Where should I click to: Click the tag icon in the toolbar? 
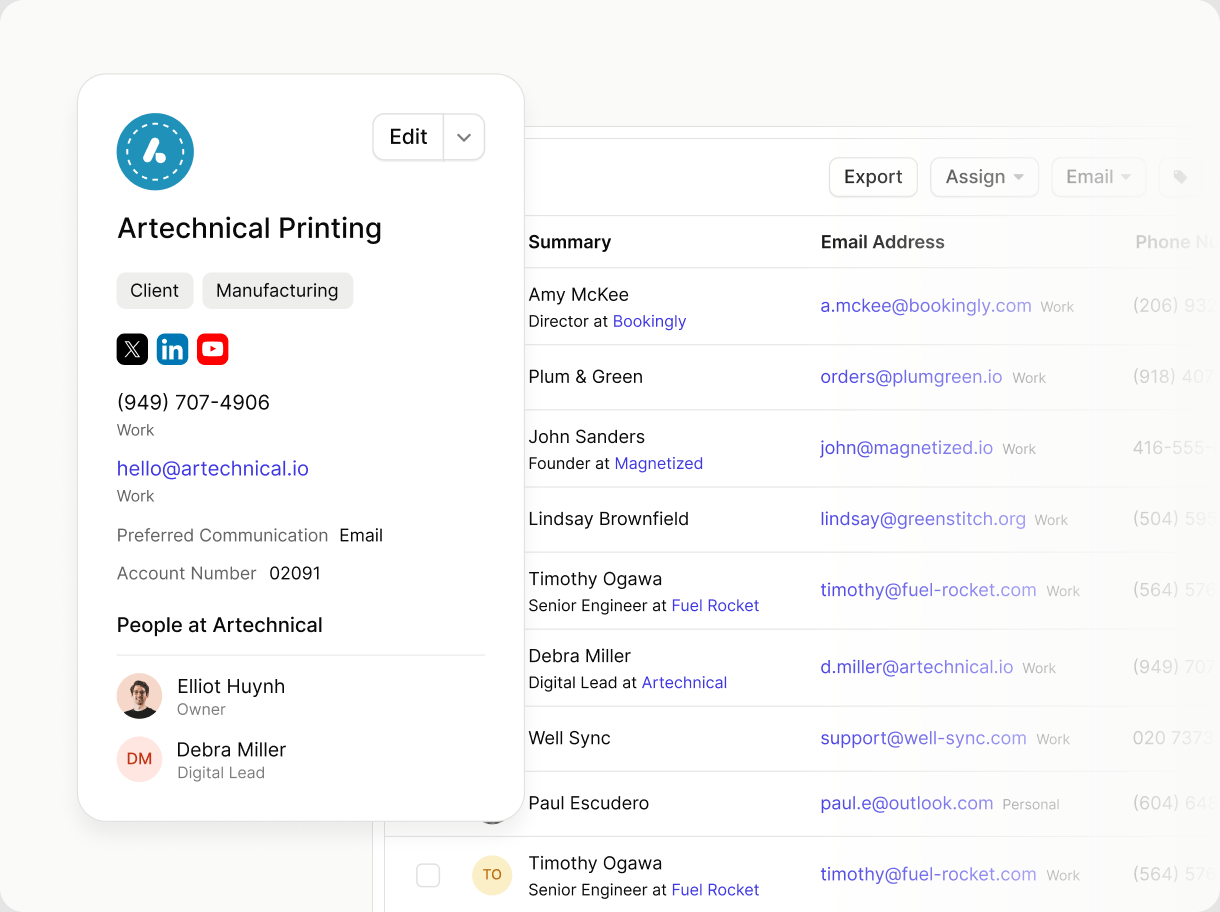click(x=1180, y=177)
